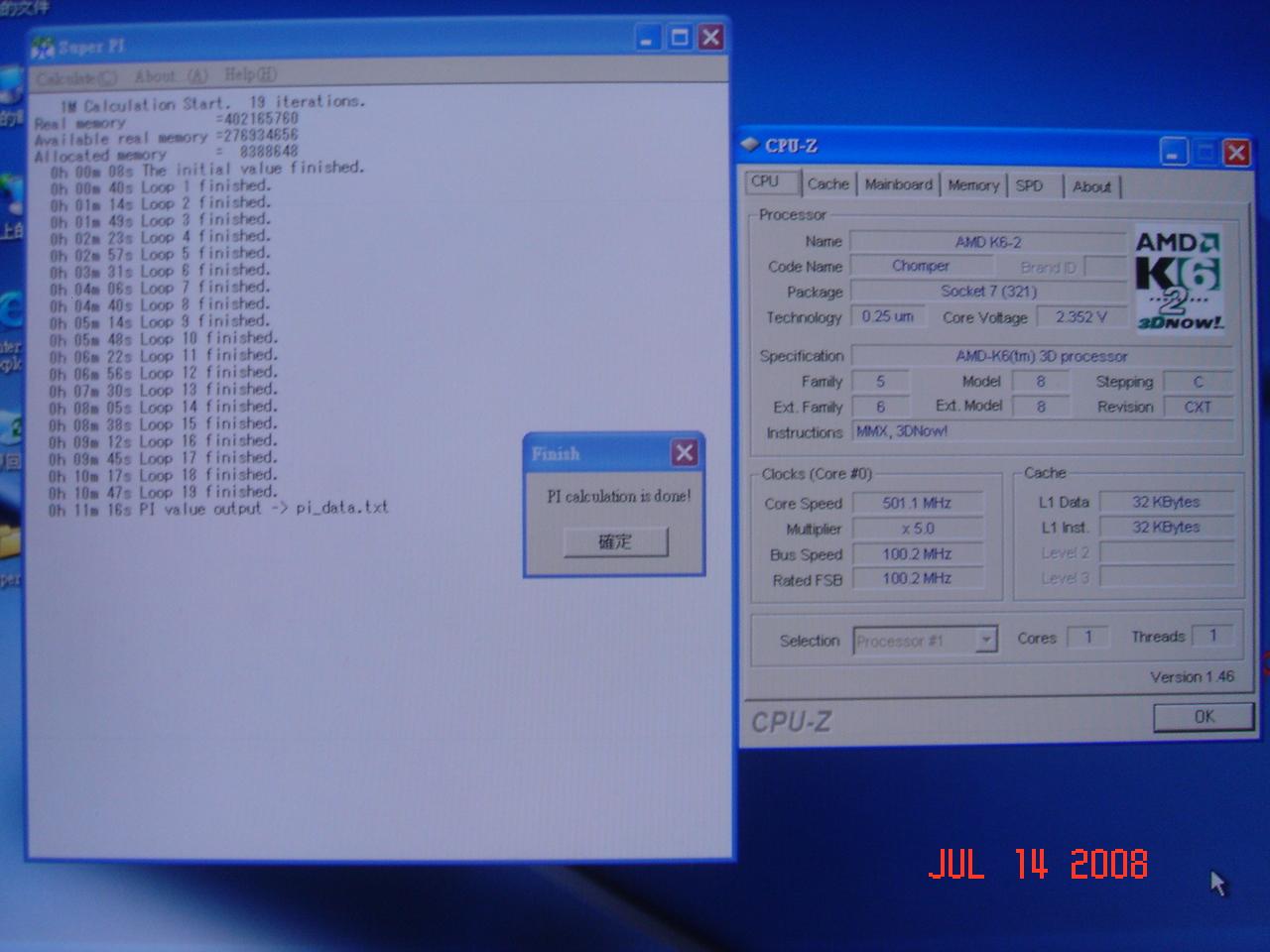Minimize the Super PI window
The width and height of the screenshot is (1270, 952).
tap(647, 39)
